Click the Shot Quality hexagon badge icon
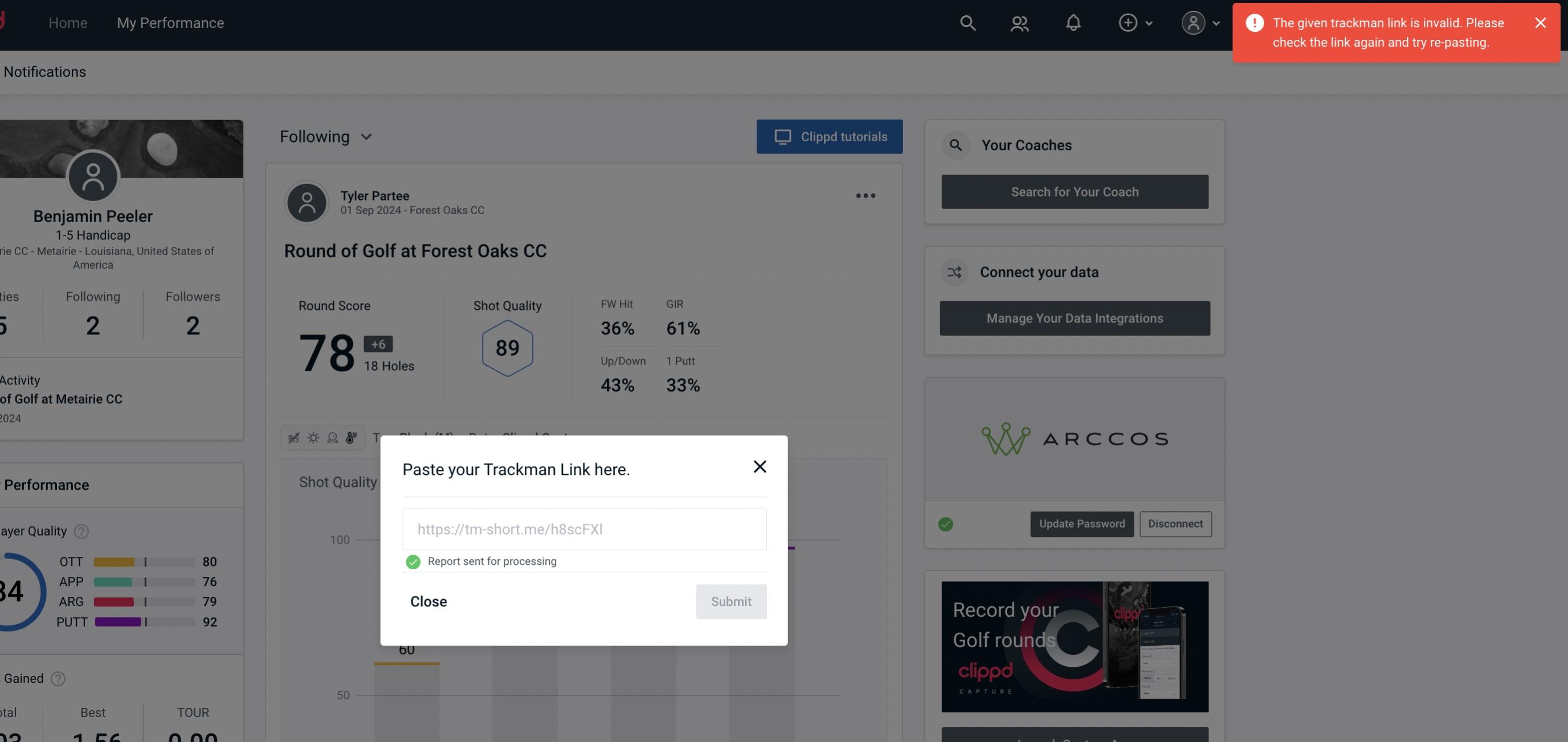This screenshot has height=742, width=1568. tap(506, 348)
